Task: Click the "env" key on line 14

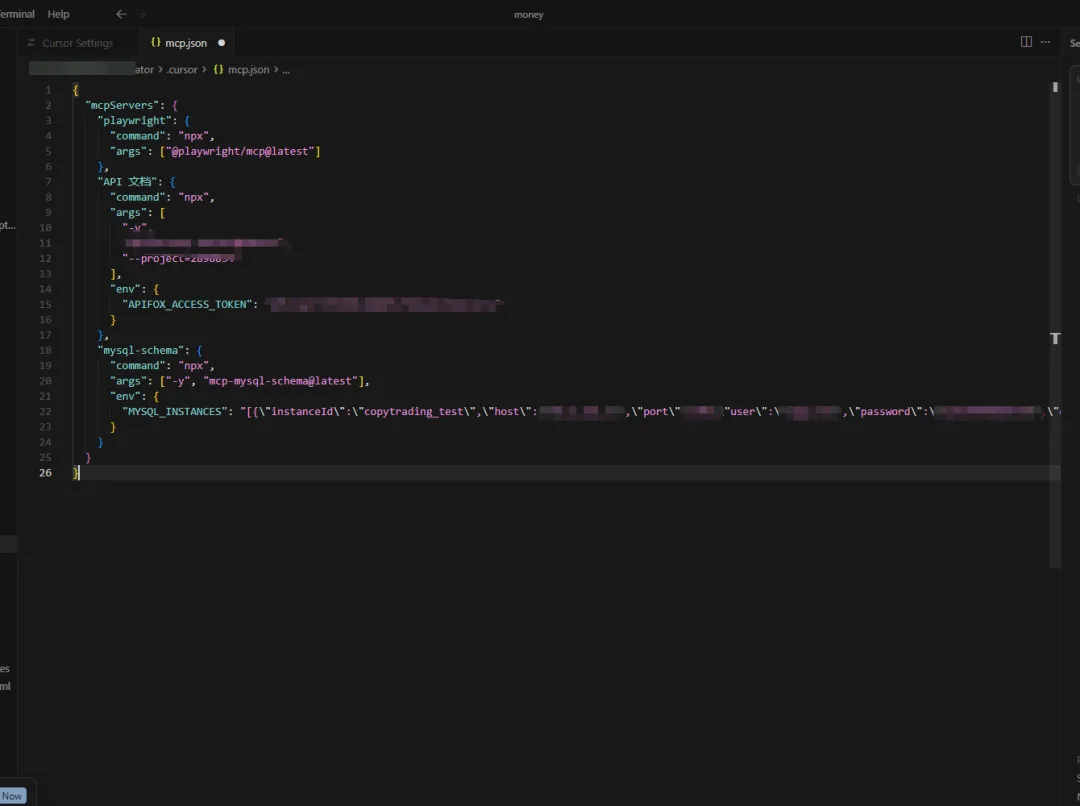Action: click(x=125, y=289)
